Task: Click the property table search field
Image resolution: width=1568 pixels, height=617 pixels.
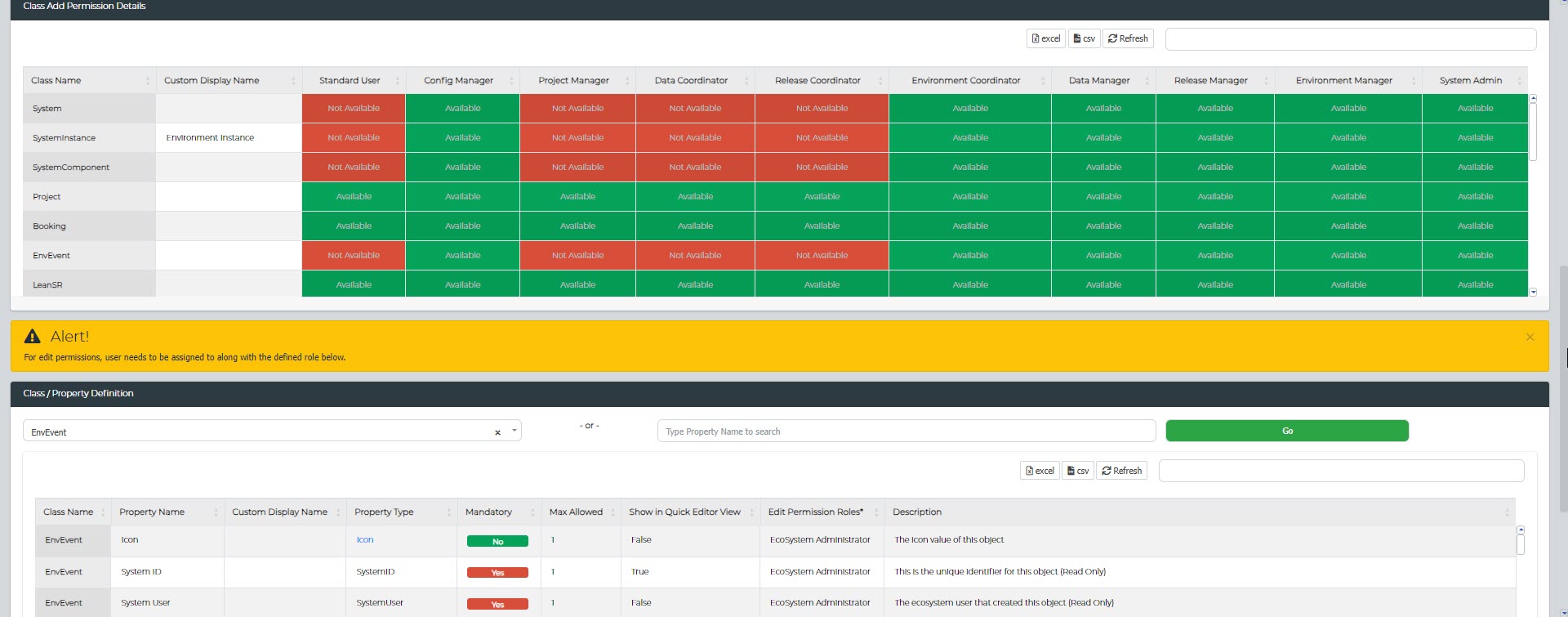Action: pos(1341,471)
